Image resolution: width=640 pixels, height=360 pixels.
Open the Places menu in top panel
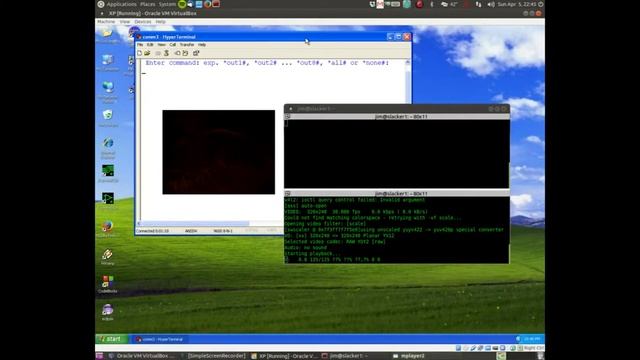click(x=147, y=4)
